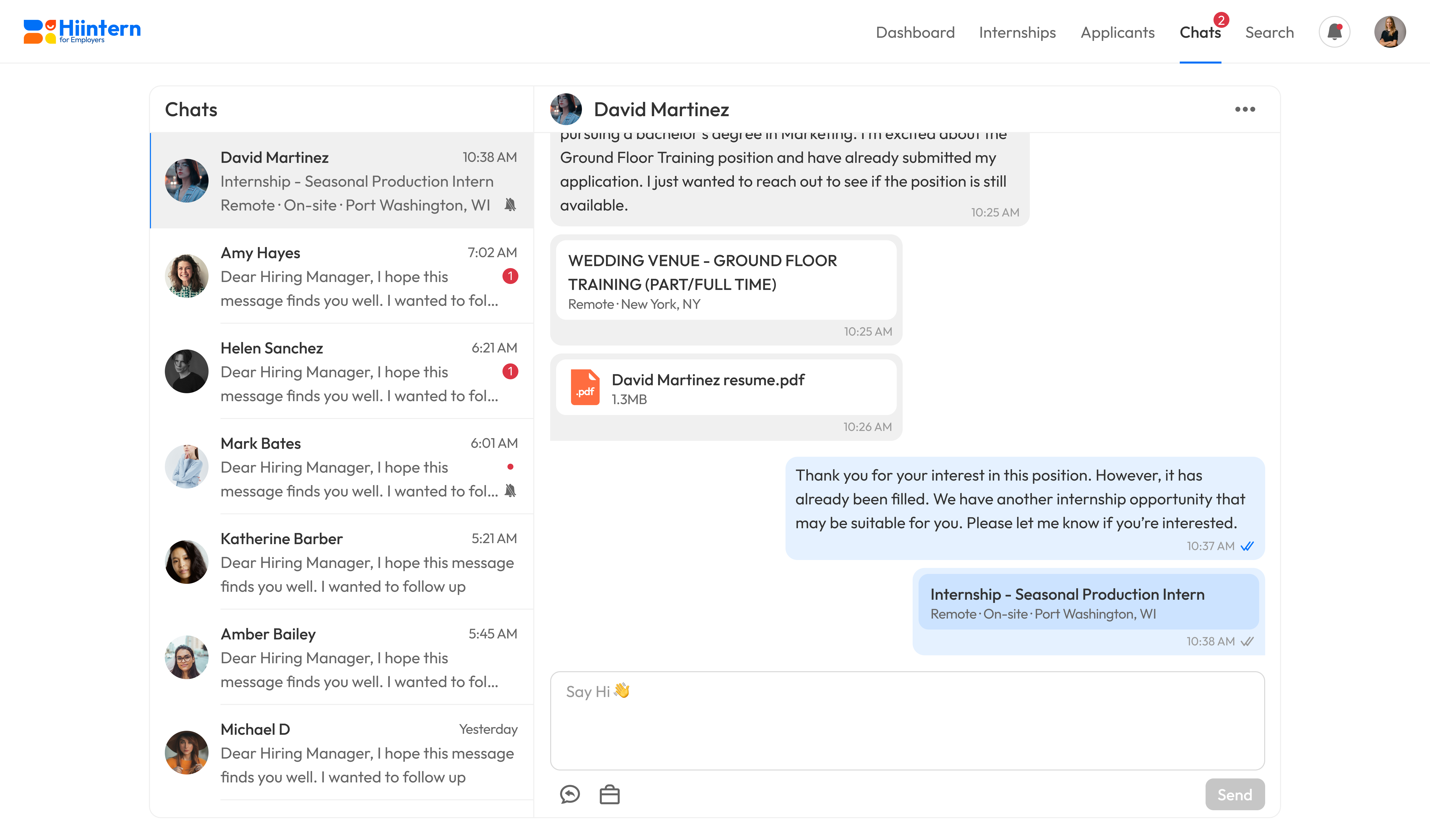Open the user profile avatar menu

[x=1390, y=32]
